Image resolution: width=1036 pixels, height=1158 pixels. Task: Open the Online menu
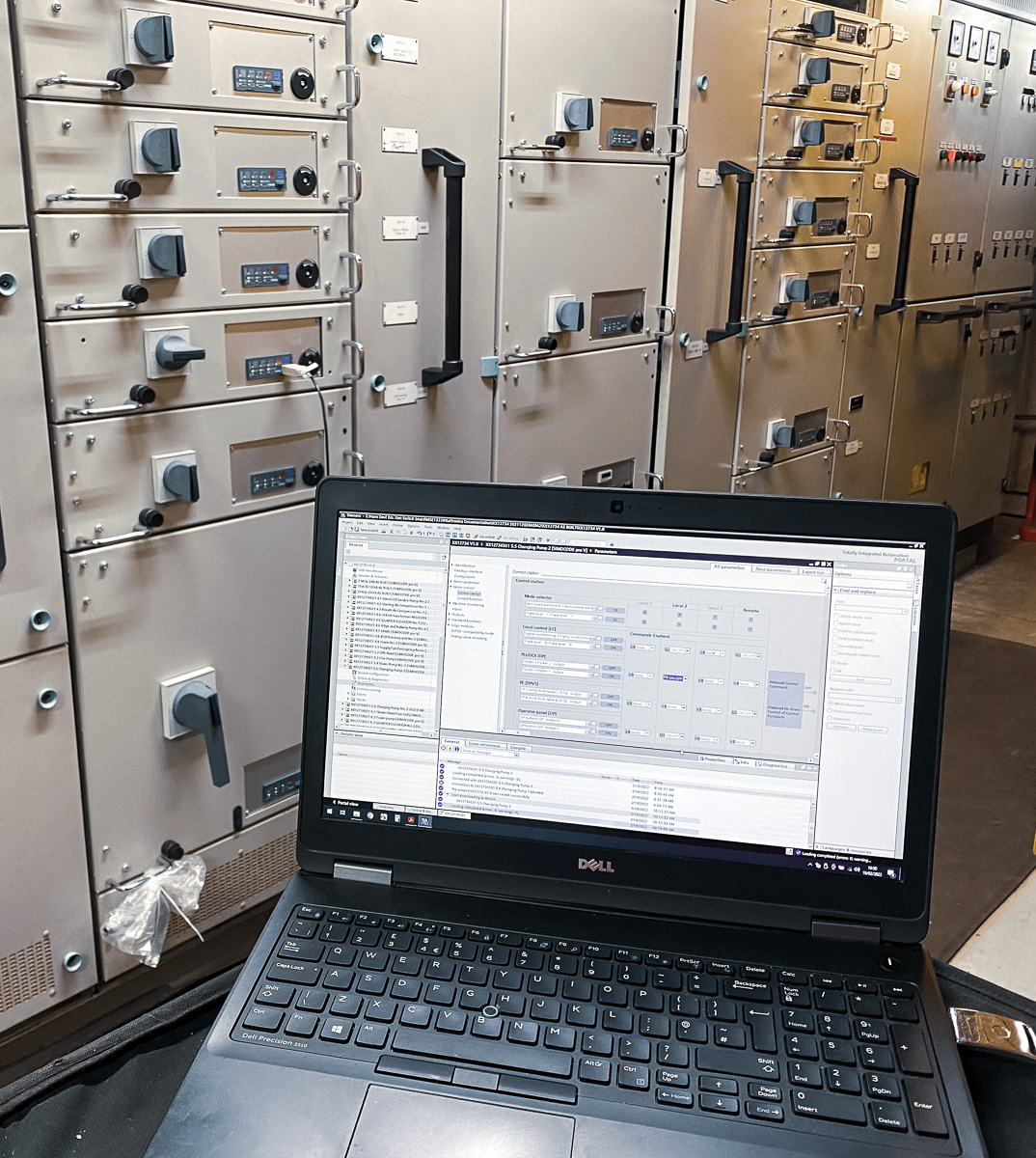[x=397, y=524]
